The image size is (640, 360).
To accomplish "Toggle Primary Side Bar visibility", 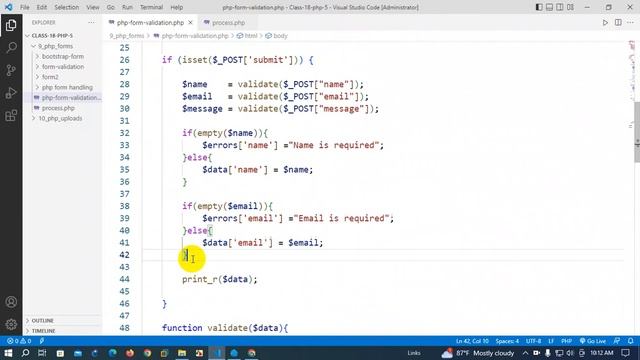I will pyautogui.click(x=539, y=7).
